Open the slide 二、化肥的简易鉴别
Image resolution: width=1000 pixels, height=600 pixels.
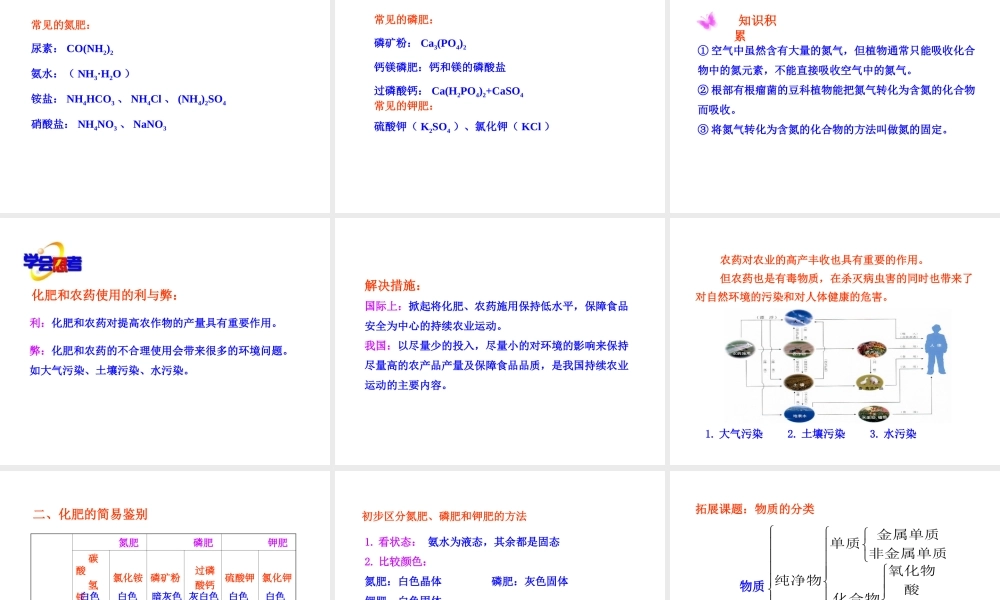click(x=165, y=536)
